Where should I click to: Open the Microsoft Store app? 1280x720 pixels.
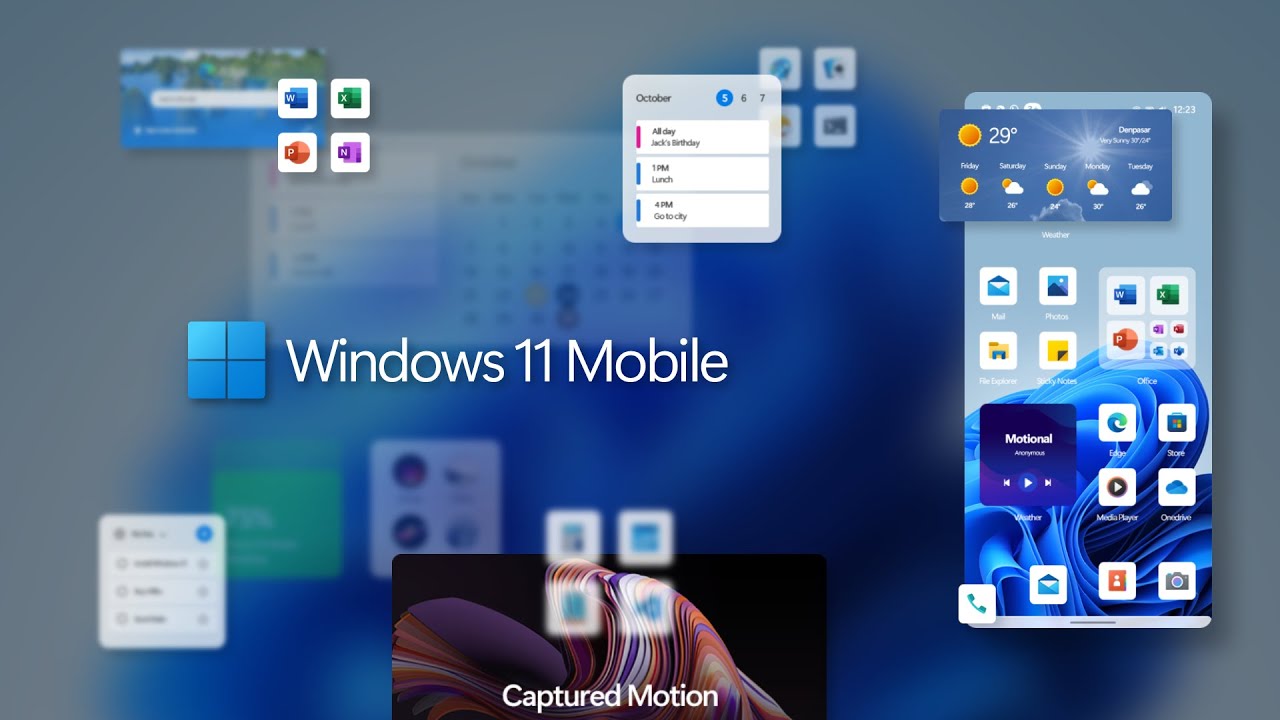1177,423
